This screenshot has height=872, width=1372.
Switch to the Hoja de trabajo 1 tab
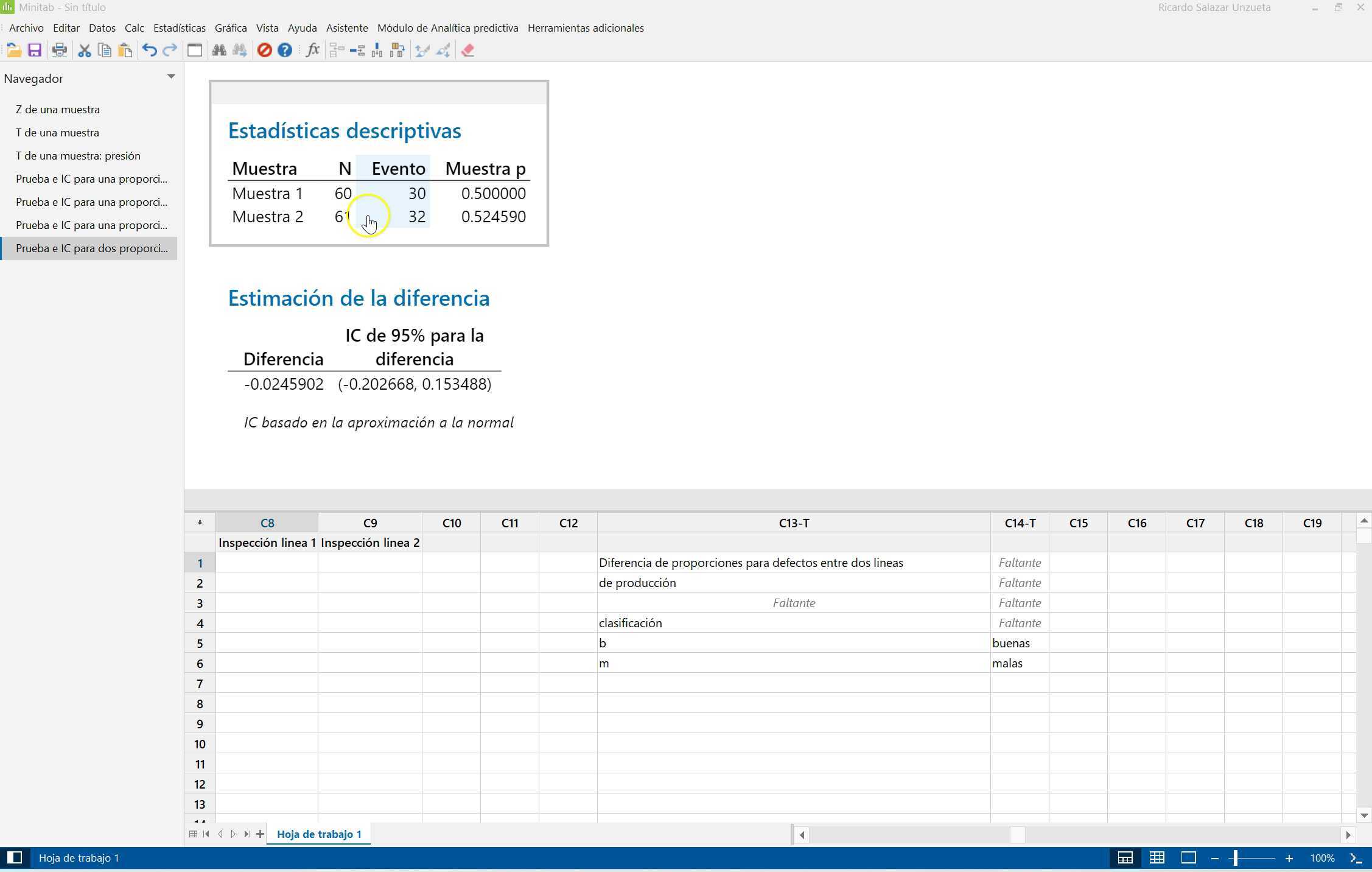tap(318, 834)
